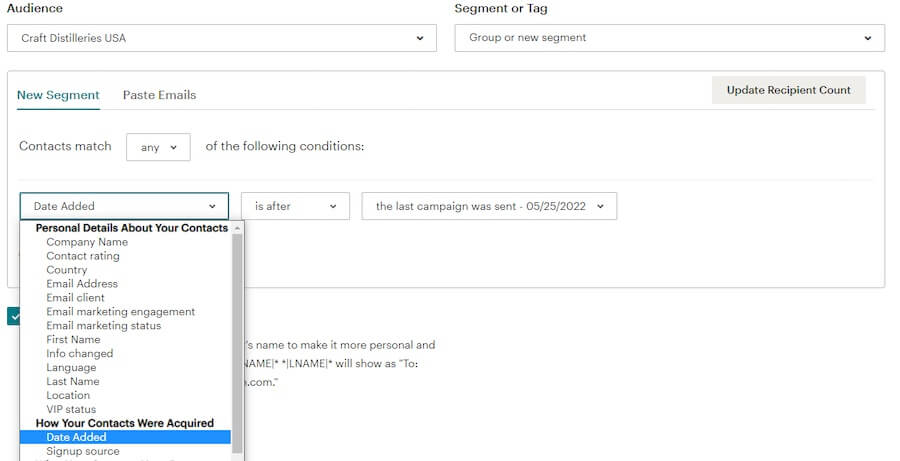Switch to the Paste Emails tab

pyautogui.click(x=159, y=95)
